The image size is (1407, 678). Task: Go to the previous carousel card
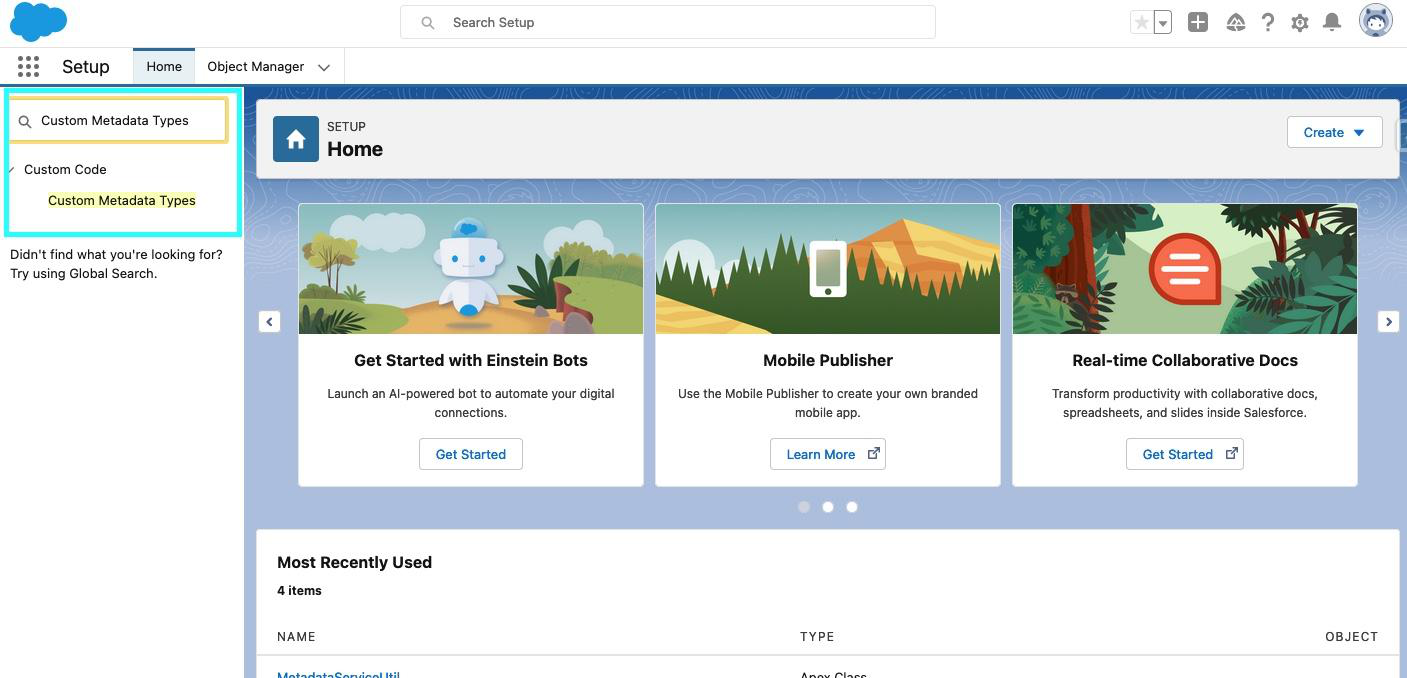point(269,321)
